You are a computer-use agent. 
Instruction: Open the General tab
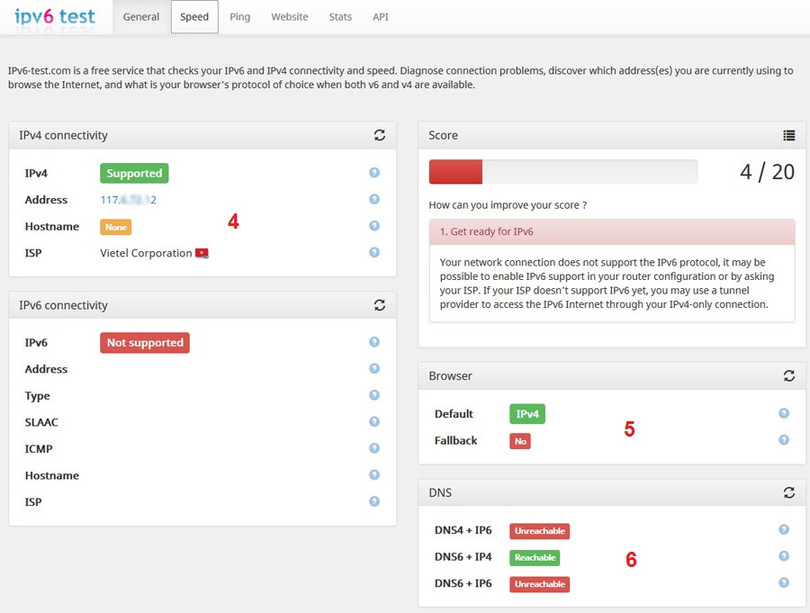tap(141, 17)
